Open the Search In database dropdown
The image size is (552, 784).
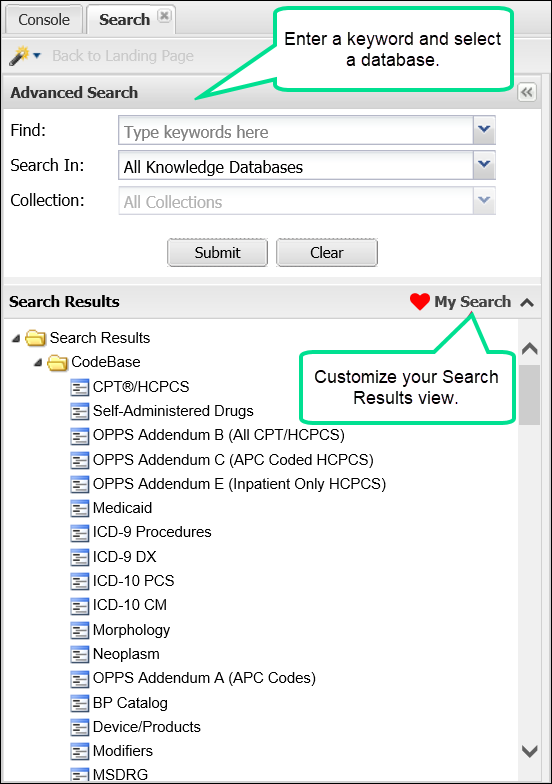click(484, 164)
